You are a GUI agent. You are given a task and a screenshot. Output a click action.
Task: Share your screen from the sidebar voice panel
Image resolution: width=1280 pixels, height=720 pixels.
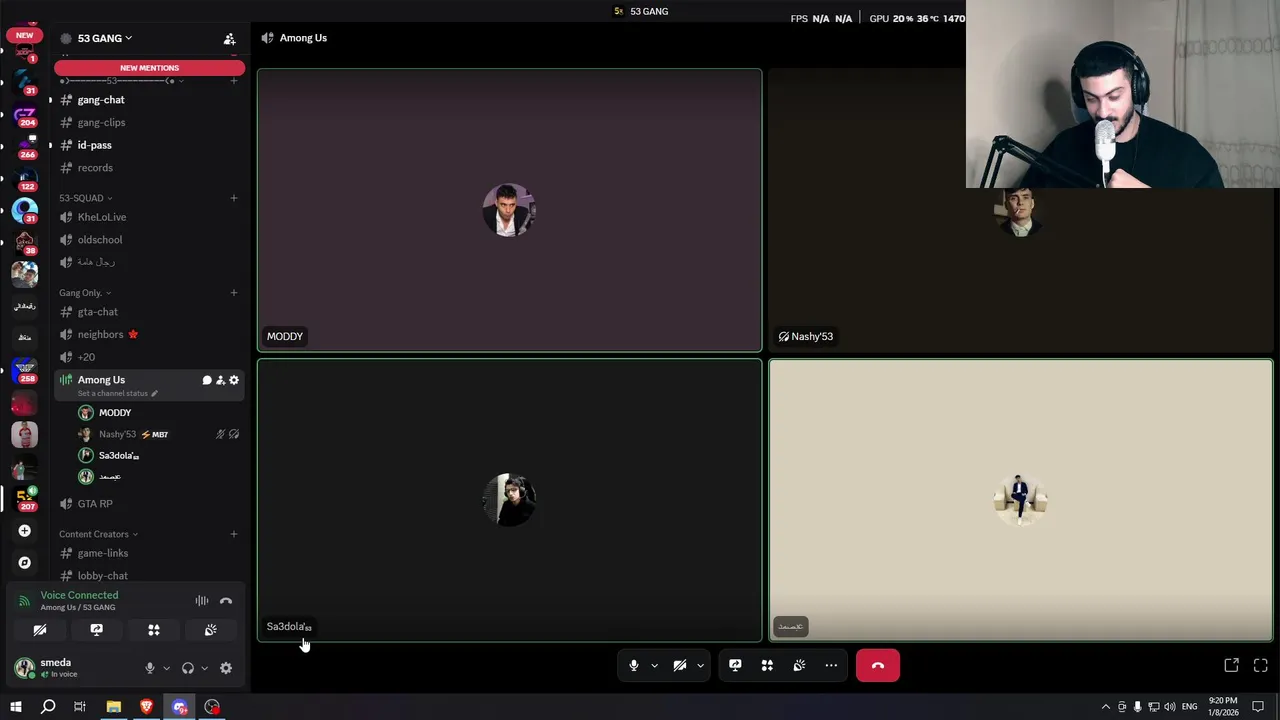[97, 630]
